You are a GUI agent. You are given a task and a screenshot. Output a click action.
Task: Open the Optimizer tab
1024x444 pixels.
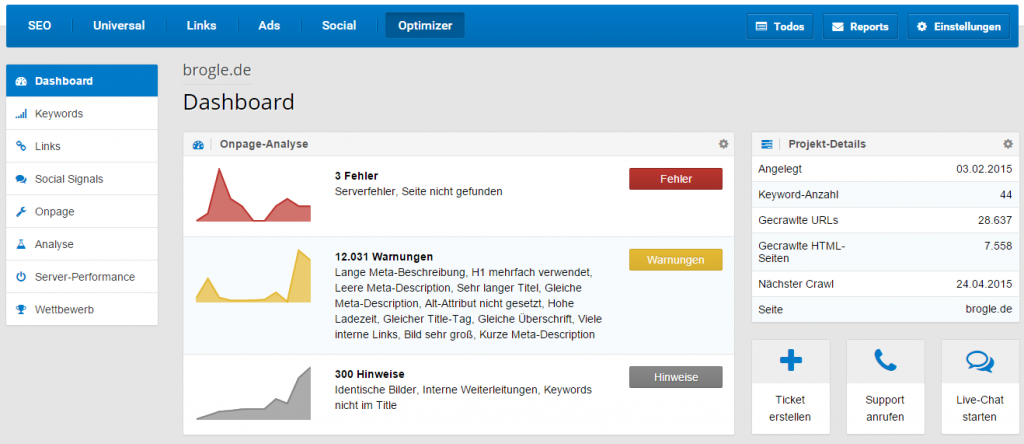click(x=424, y=25)
